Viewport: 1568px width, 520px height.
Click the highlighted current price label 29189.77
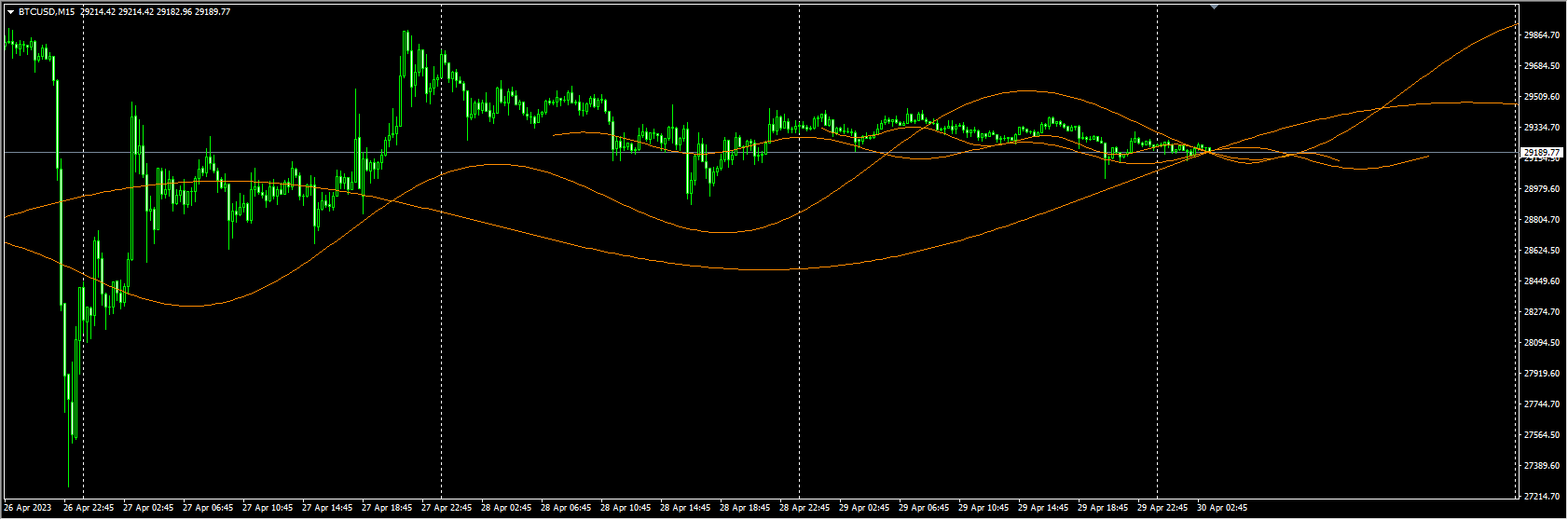pos(1540,152)
